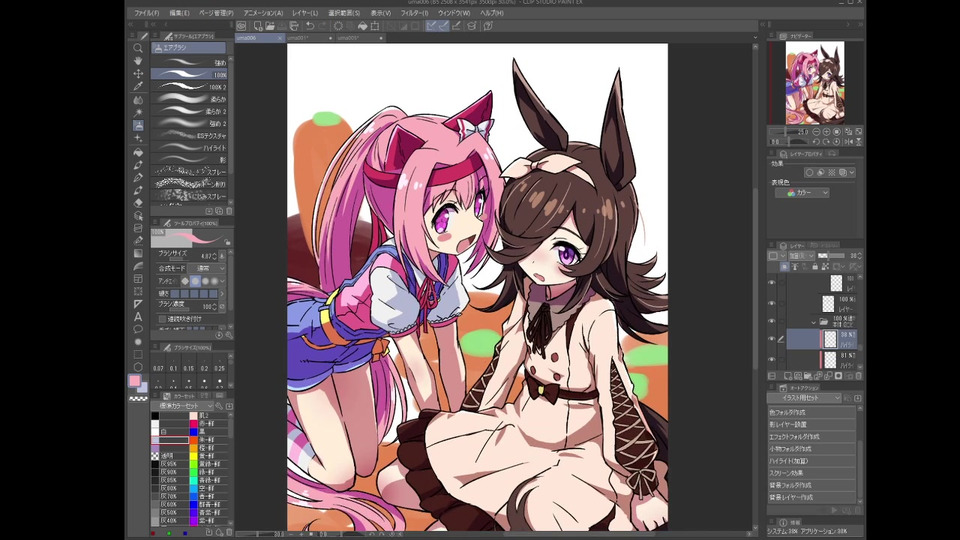Open the フィルター(I) menu
This screenshot has width=960, height=540.
414,13
